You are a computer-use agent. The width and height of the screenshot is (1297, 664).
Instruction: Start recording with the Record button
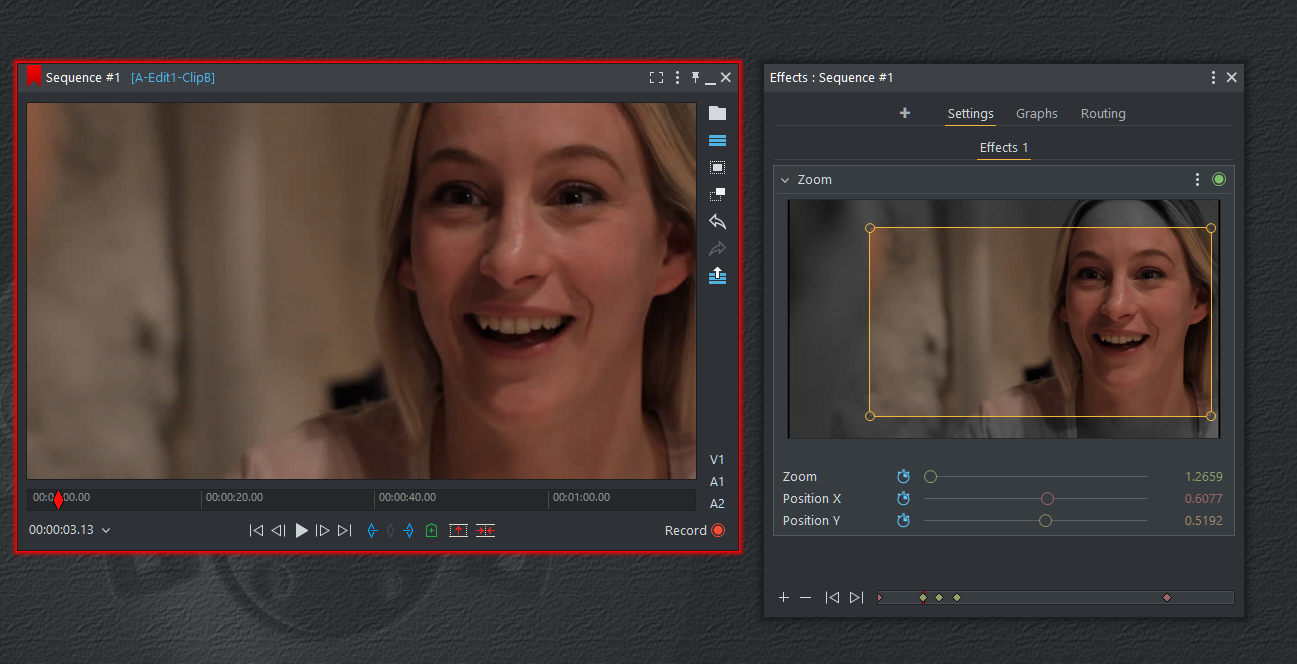(x=694, y=531)
